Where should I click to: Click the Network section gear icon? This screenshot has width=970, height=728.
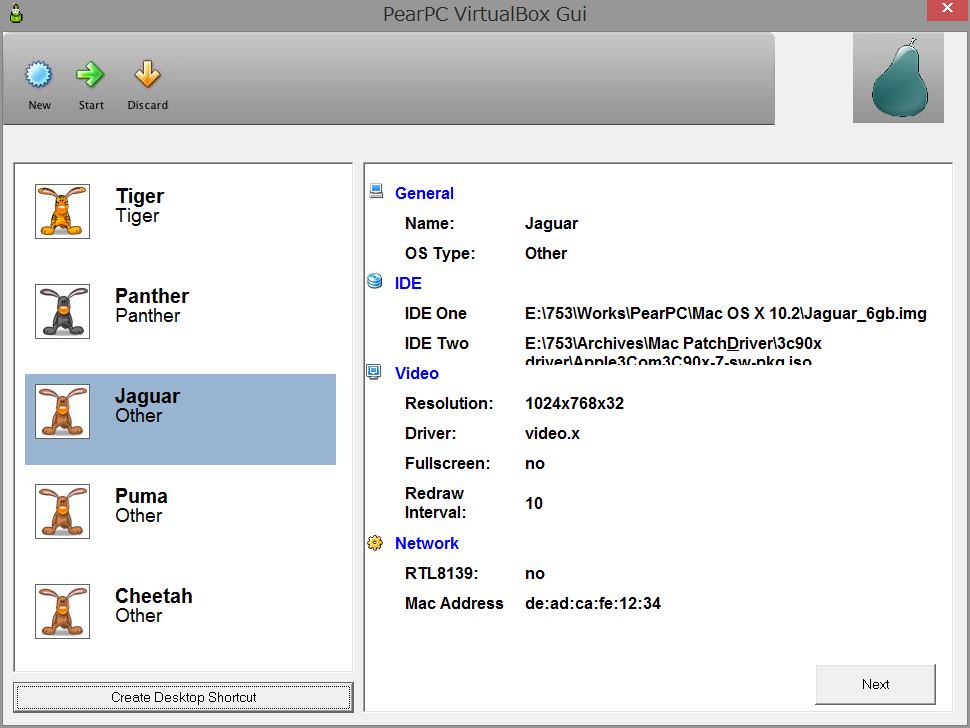375,542
